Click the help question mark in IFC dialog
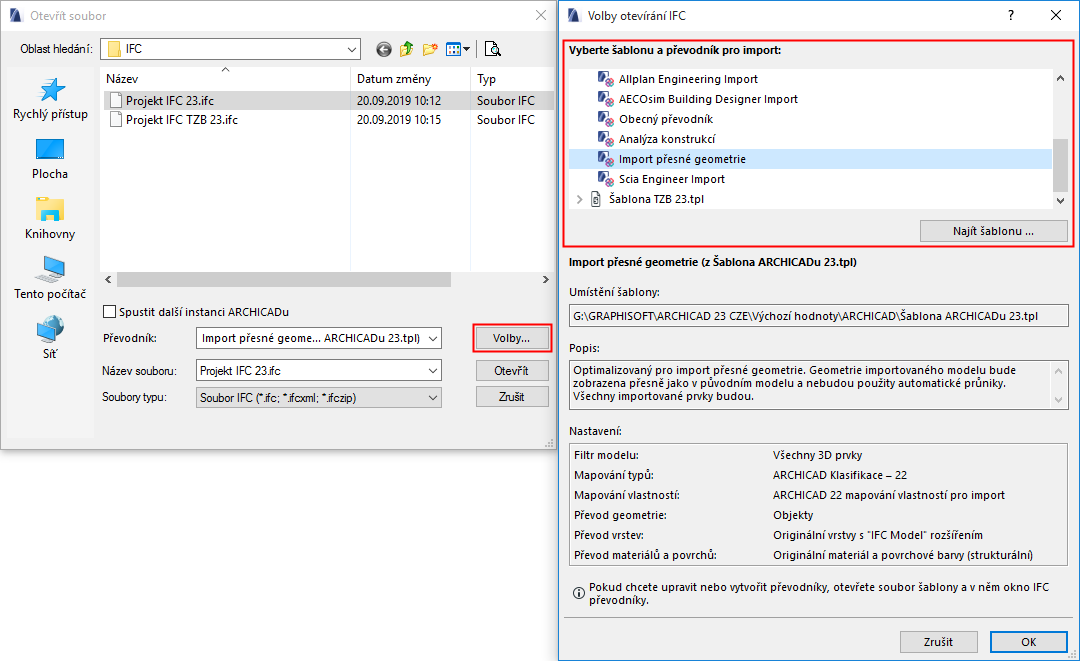1080x661 pixels. 1010,15
